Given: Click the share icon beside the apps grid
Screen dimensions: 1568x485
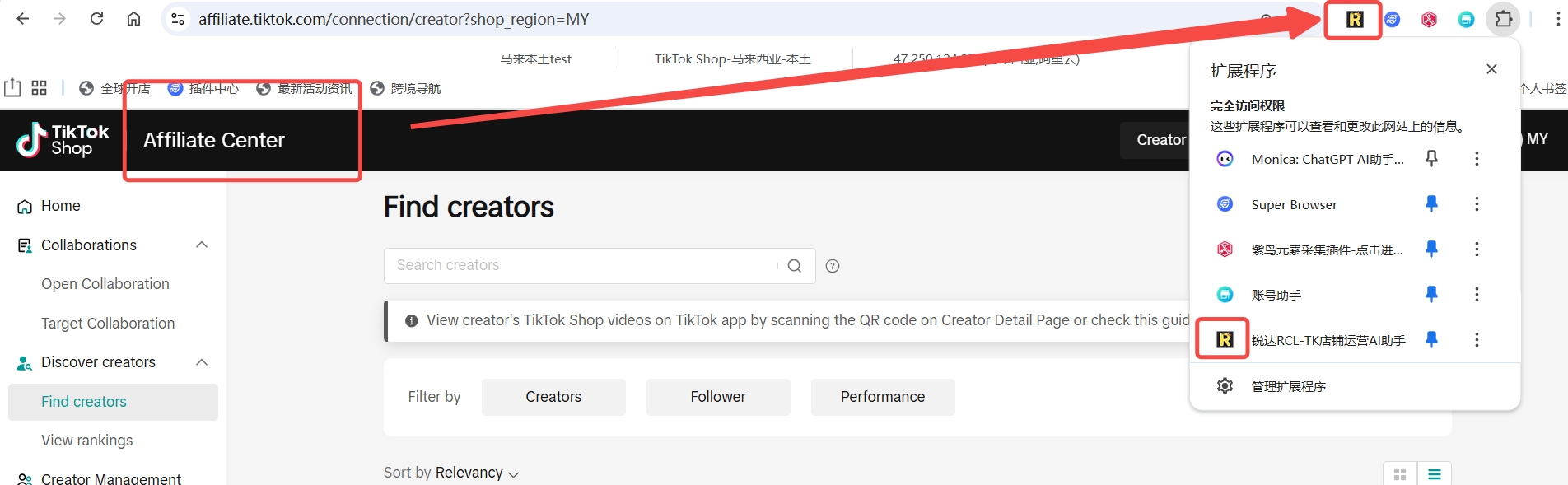Looking at the screenshot, I should 12,87.
